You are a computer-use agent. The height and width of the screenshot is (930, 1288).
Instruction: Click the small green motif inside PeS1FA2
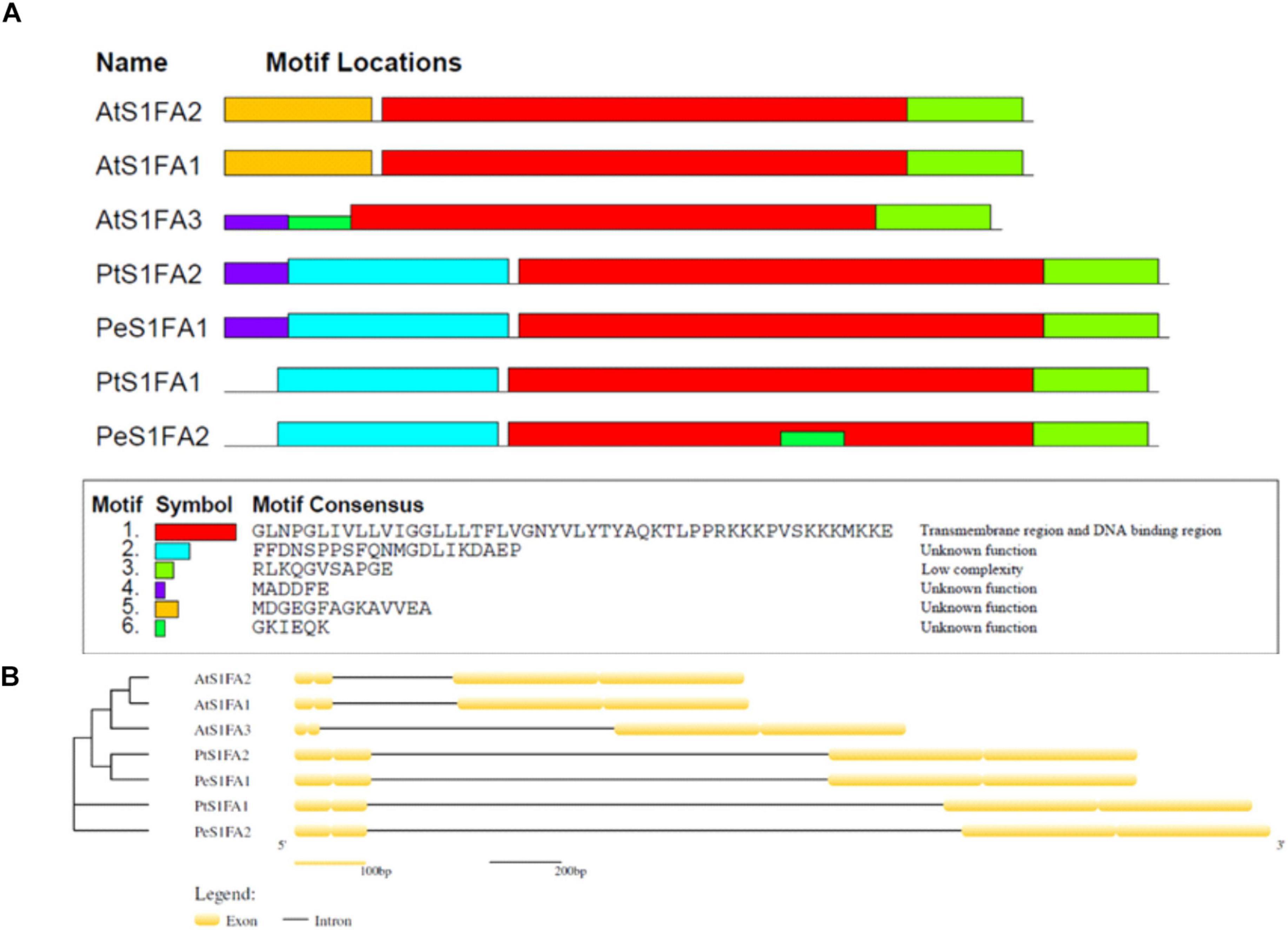812,439
